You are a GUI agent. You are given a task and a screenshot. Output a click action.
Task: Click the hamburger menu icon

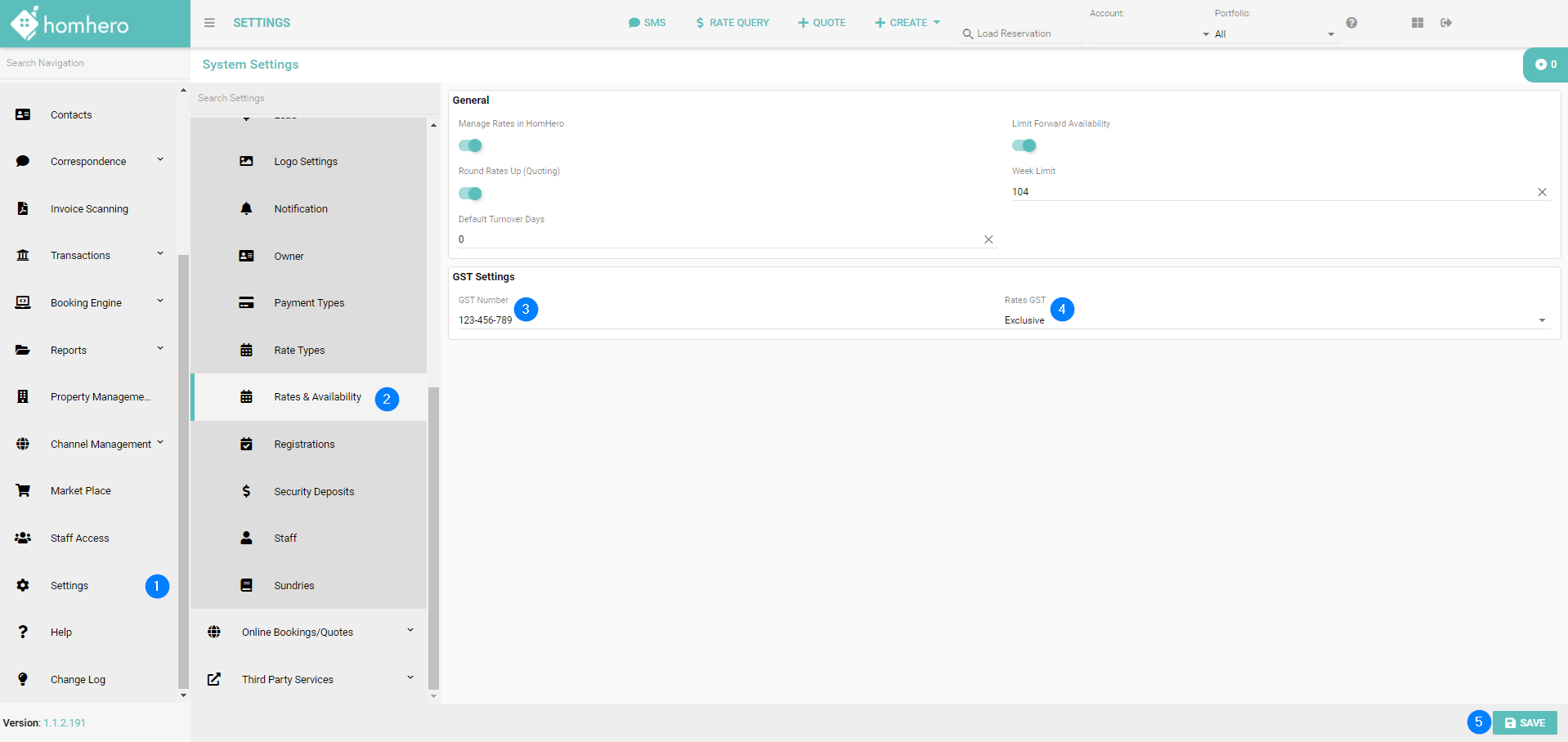[209, 23]
